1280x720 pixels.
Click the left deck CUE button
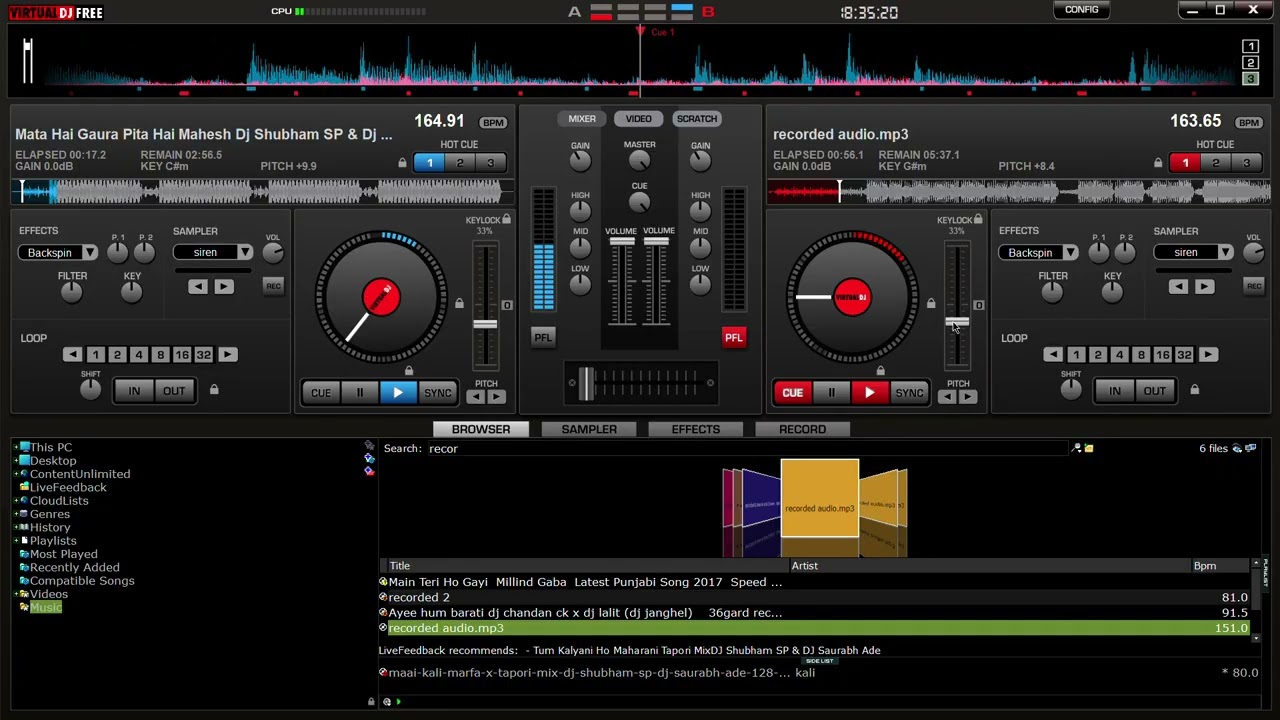click(x=321, y=393)
